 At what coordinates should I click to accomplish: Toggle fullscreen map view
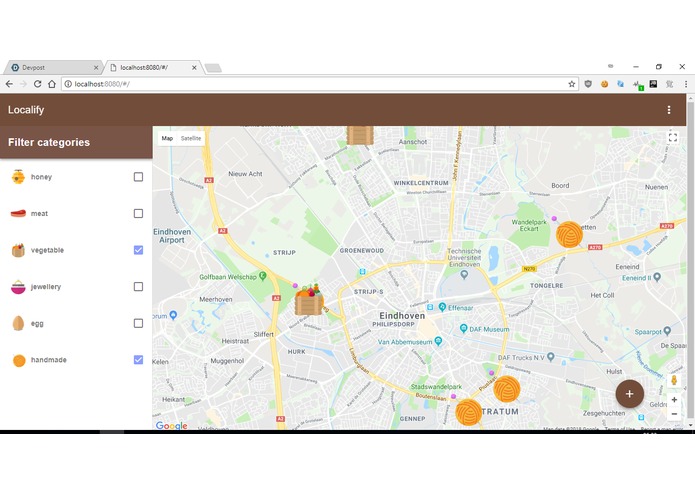pyautogui.click(x=672, y=137)
